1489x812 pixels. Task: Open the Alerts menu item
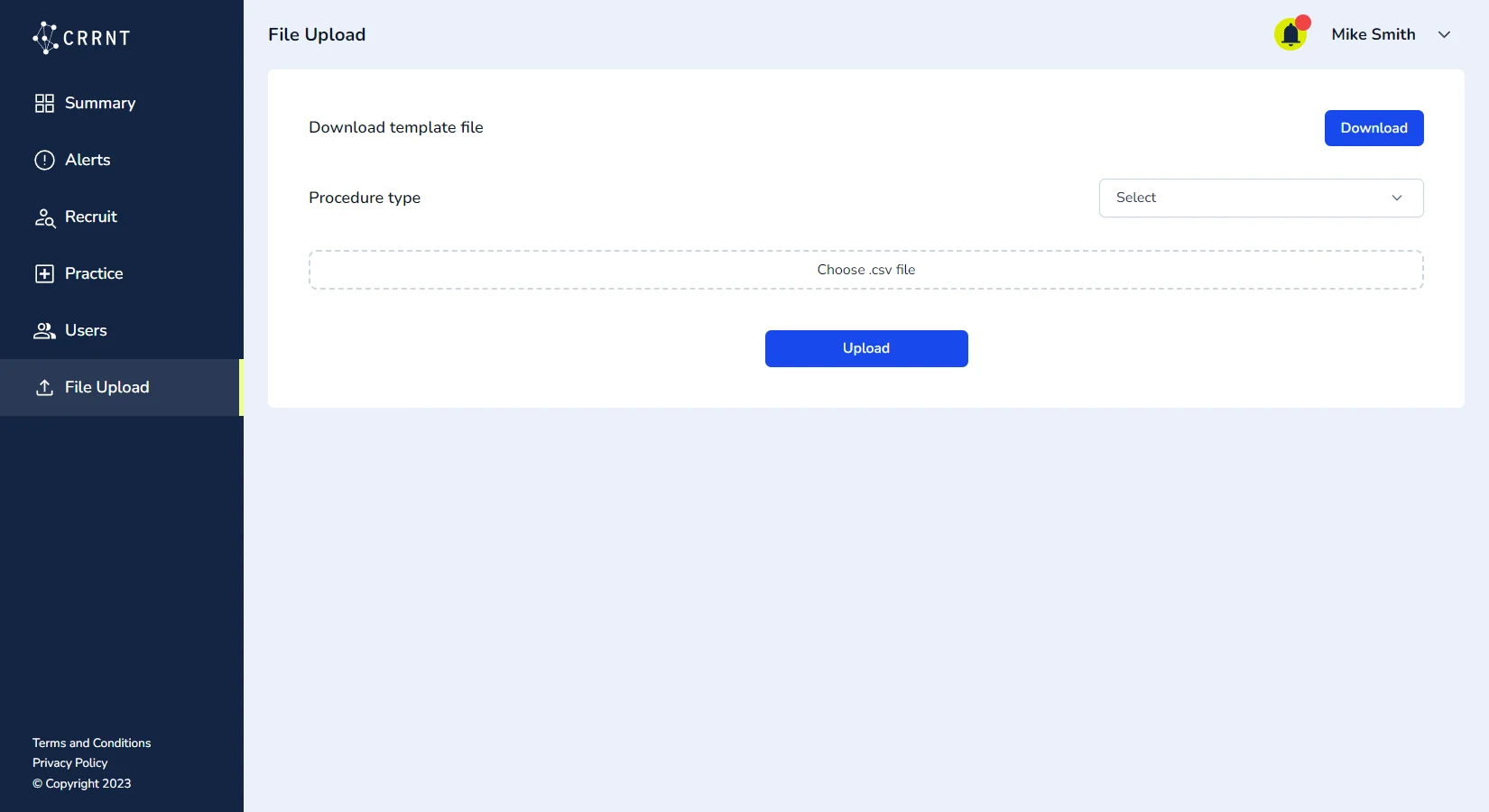(x=88, y=161)
